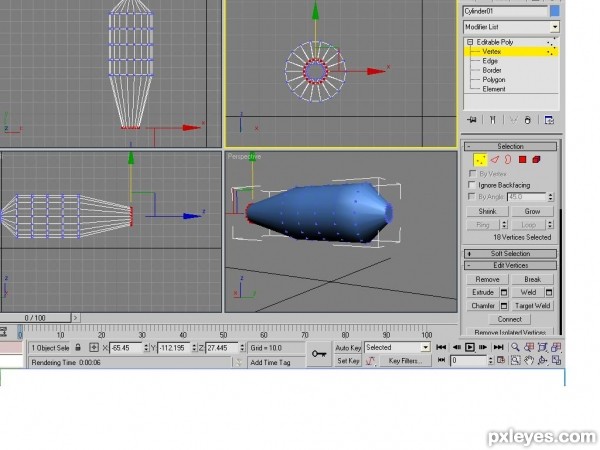Click the Pin Stack icon
This screenshot has width=600, height=450.
pyautogui.click(x=472, y=120)
